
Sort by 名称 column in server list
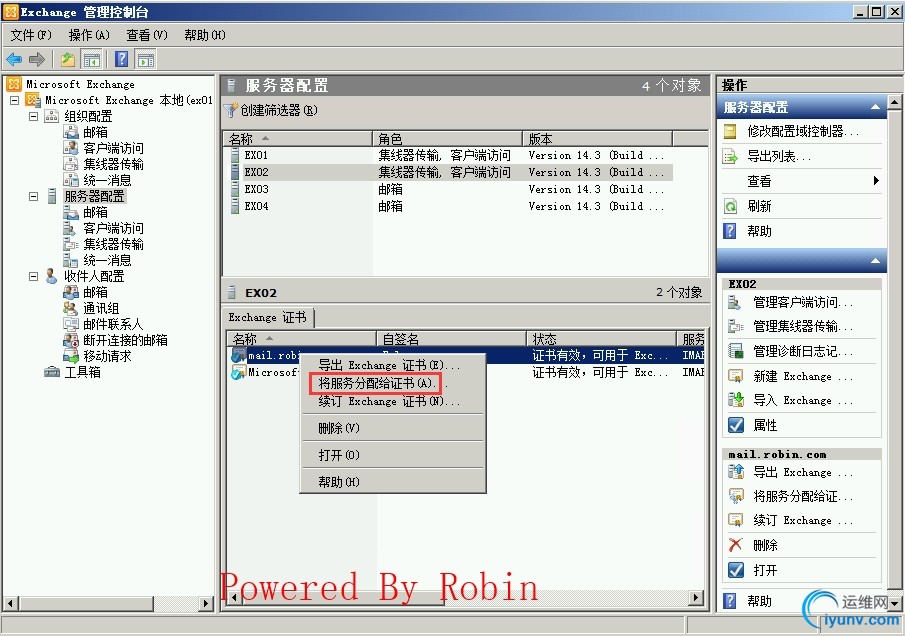297,139
